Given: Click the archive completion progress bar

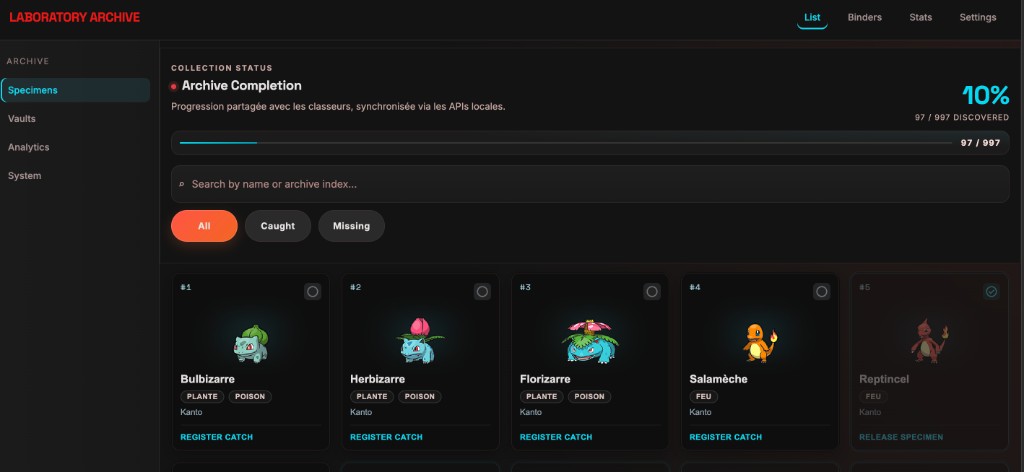Looking at the screenshot, I should [566, 143].
